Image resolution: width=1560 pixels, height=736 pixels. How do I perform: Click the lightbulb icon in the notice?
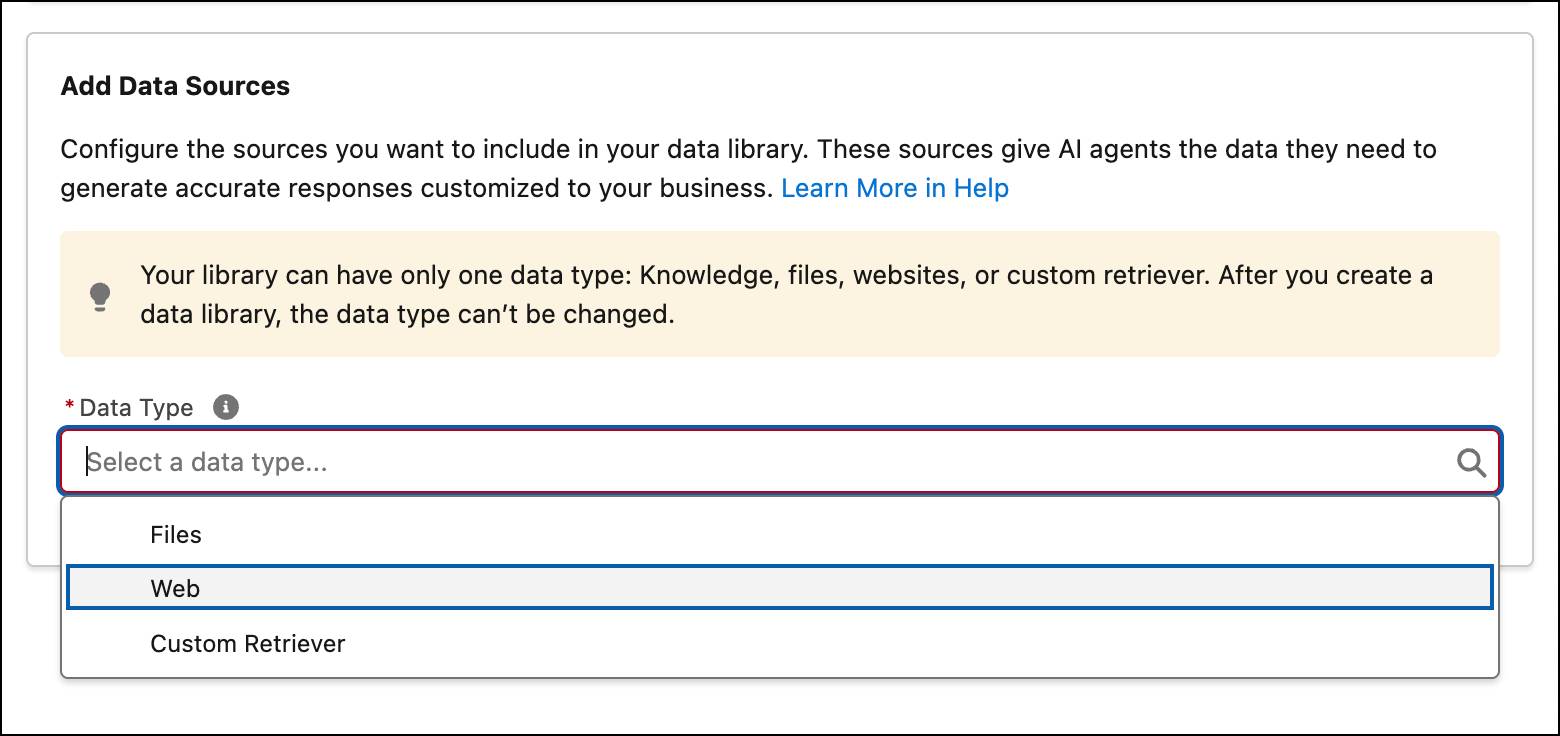(100, 296)
